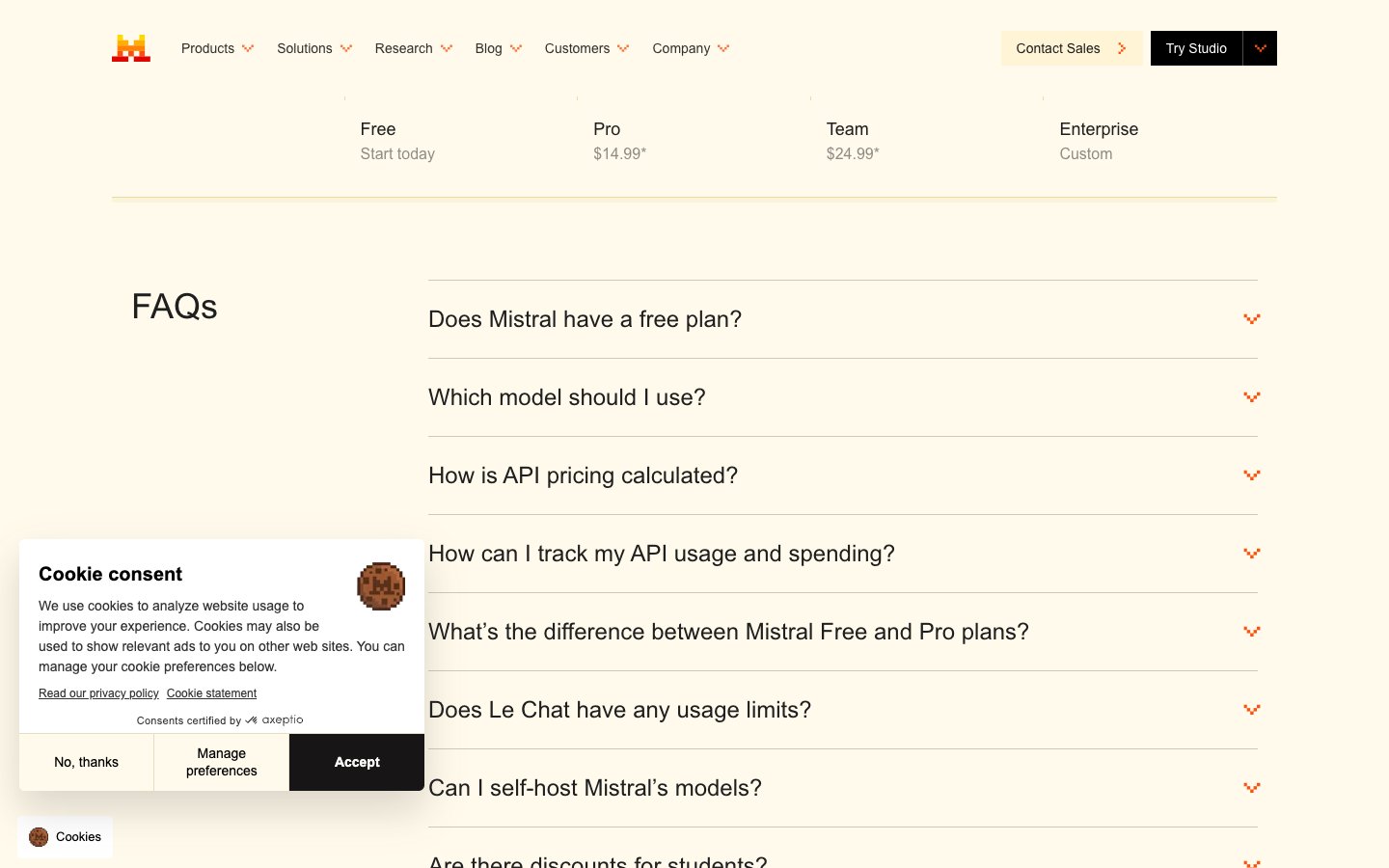This screenshot has width=1389, height=868.
Task: Expand 'How is API pricing calculated?'
Action: point(583,475)
